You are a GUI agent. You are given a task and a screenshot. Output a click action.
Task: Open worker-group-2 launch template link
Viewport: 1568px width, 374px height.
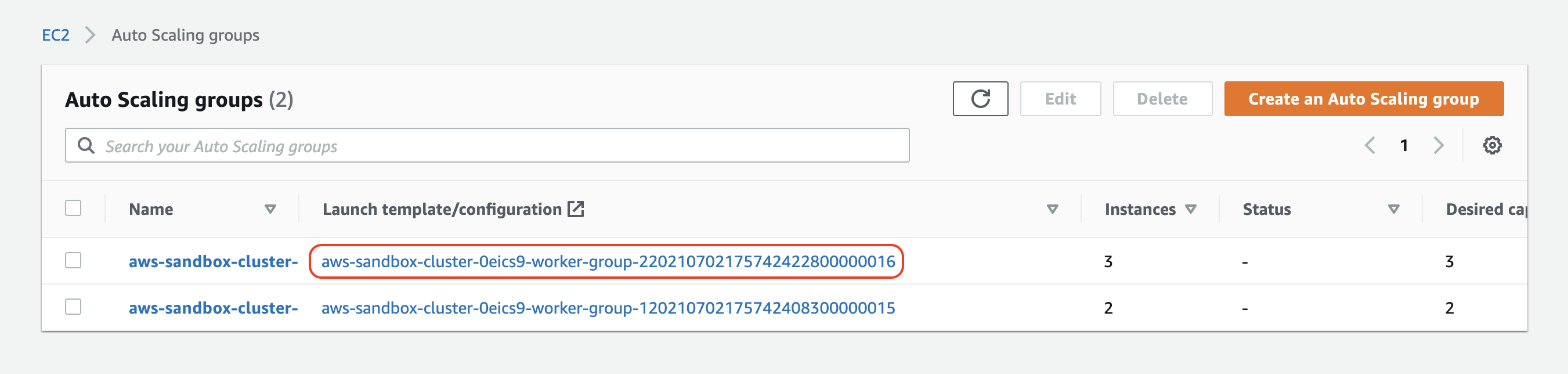point(608,261)
